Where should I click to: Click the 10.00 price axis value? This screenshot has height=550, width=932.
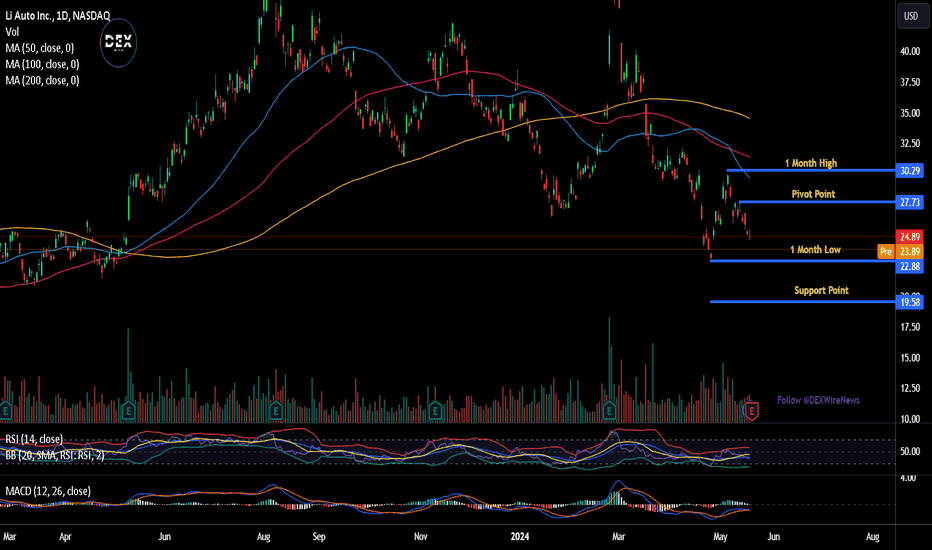pyautogui.click(x=910, y=419)
